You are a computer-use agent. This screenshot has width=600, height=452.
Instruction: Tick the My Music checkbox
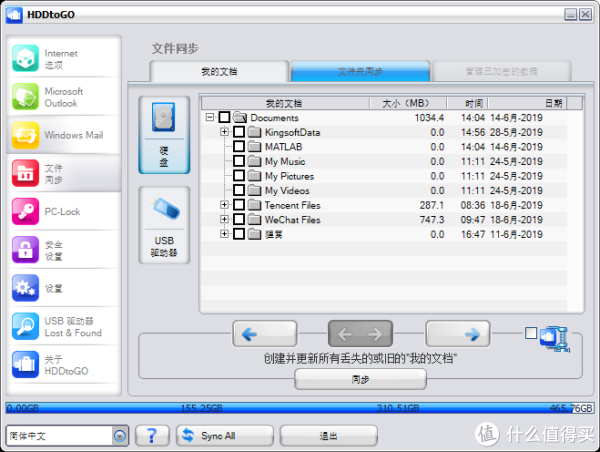click(x=239, y=161)
